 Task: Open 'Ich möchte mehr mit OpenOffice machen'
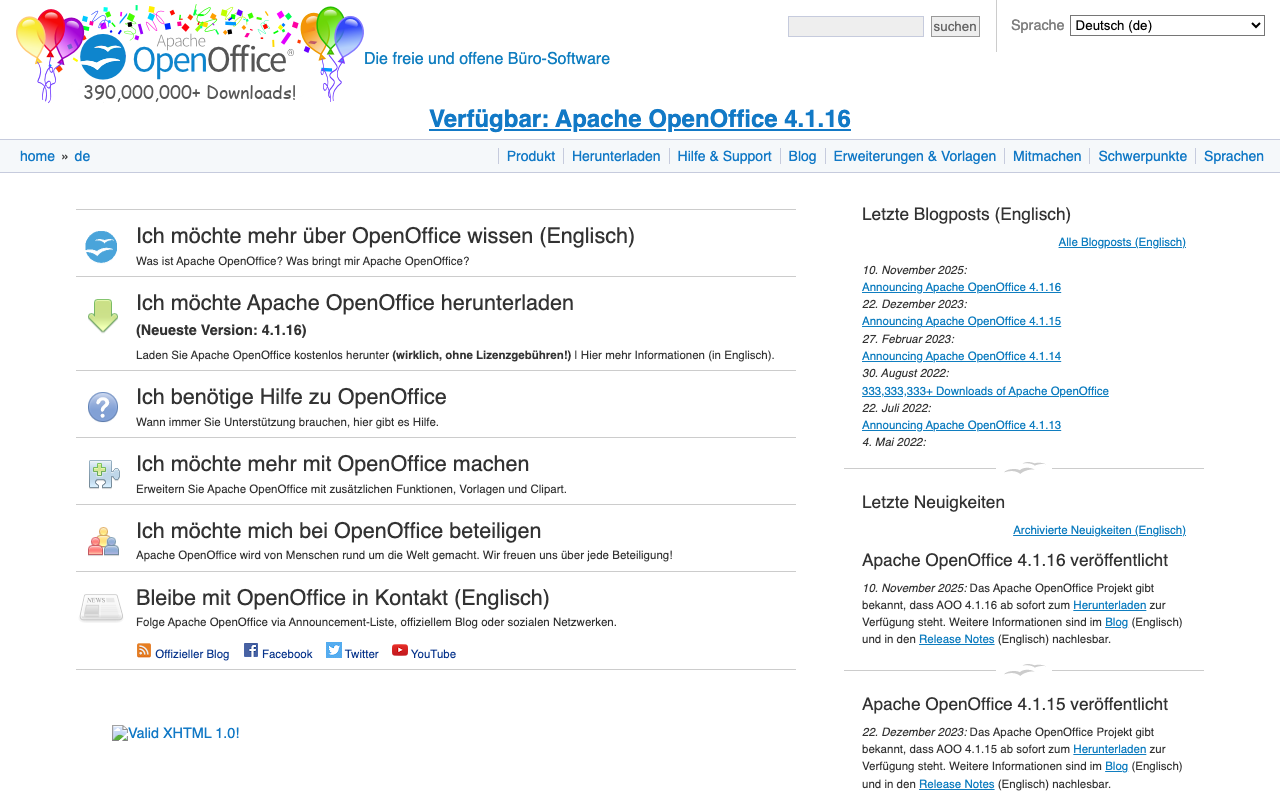pos(332,464)
